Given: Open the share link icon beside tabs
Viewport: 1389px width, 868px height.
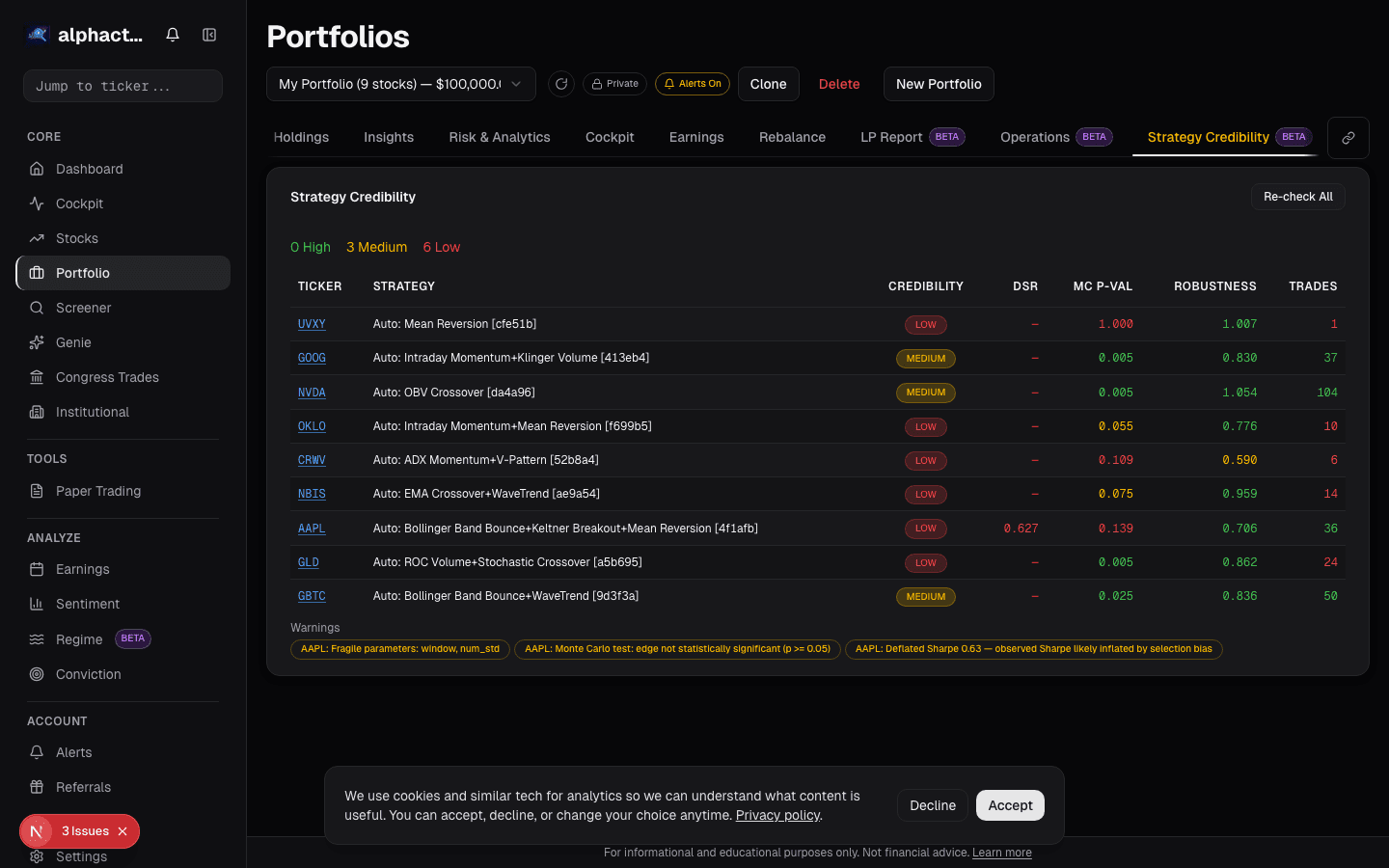Looking at the screenshot, I should [1348, 137].
